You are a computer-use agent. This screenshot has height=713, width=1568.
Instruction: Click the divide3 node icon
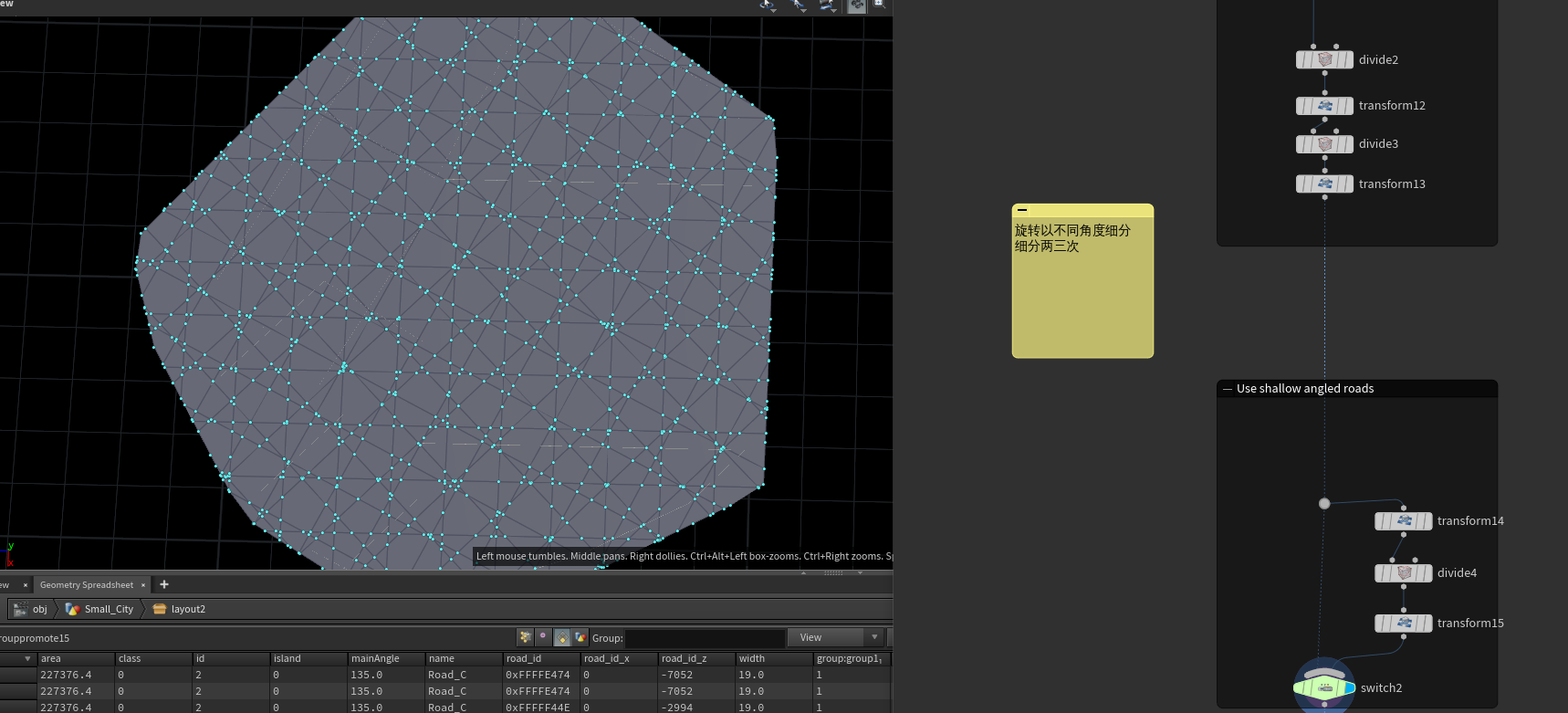(1324, 144)
